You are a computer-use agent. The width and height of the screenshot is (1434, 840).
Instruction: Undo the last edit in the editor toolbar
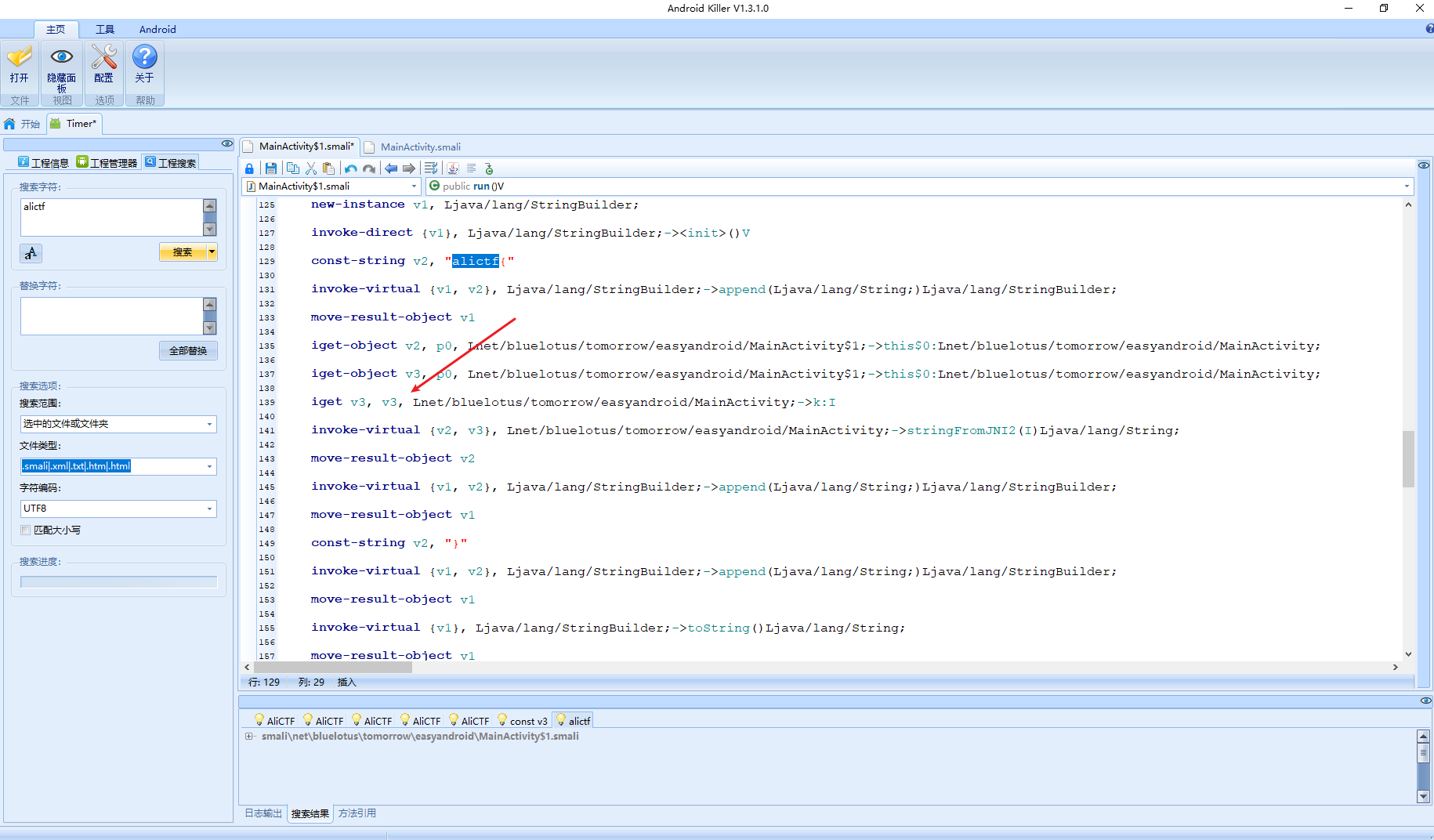point(351,168)
